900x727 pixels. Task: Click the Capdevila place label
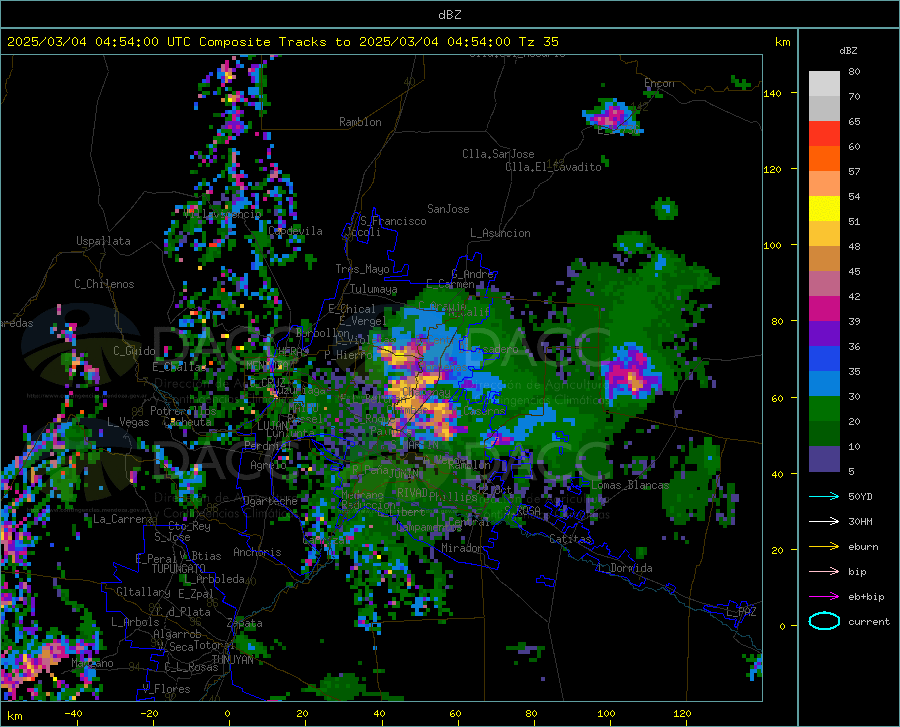point(295,231)
